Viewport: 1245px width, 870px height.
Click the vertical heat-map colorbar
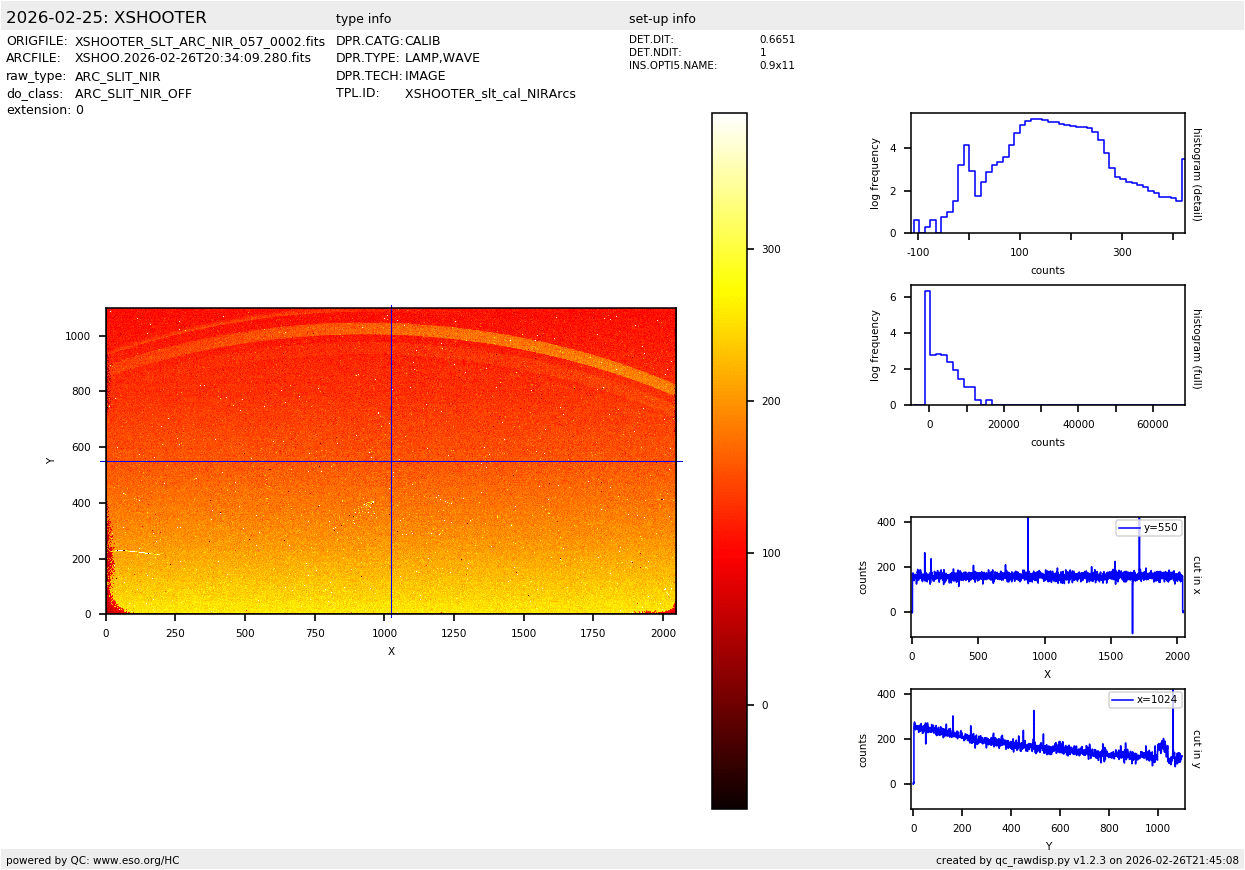(x=729, y=460)
